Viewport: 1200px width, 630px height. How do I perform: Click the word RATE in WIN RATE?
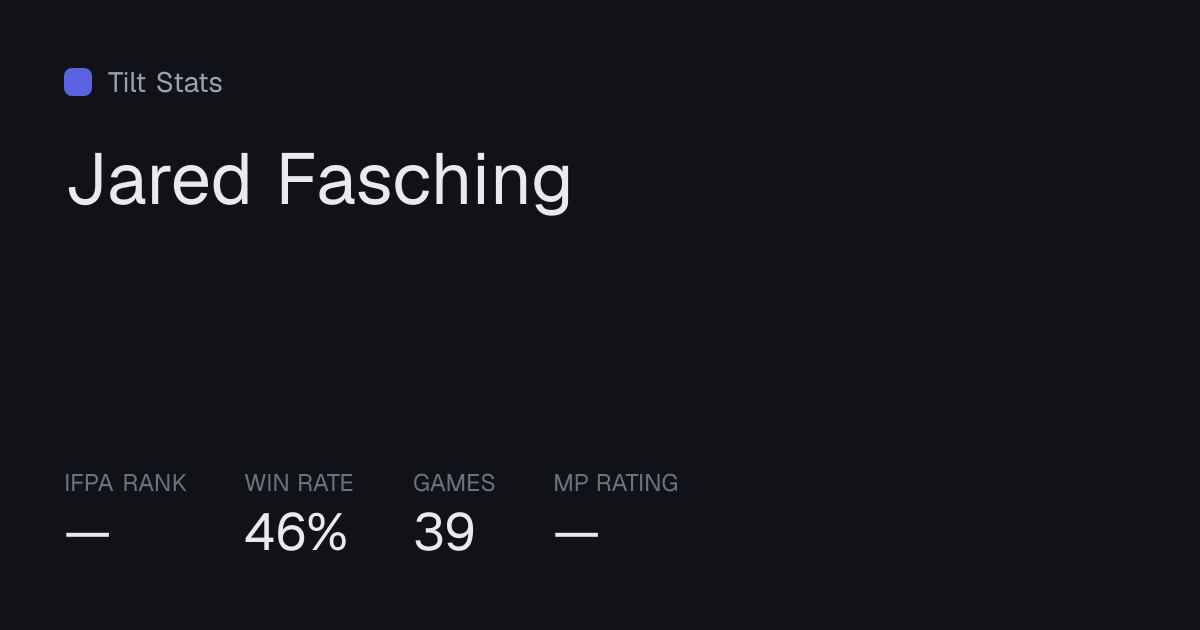coord(326,483)
